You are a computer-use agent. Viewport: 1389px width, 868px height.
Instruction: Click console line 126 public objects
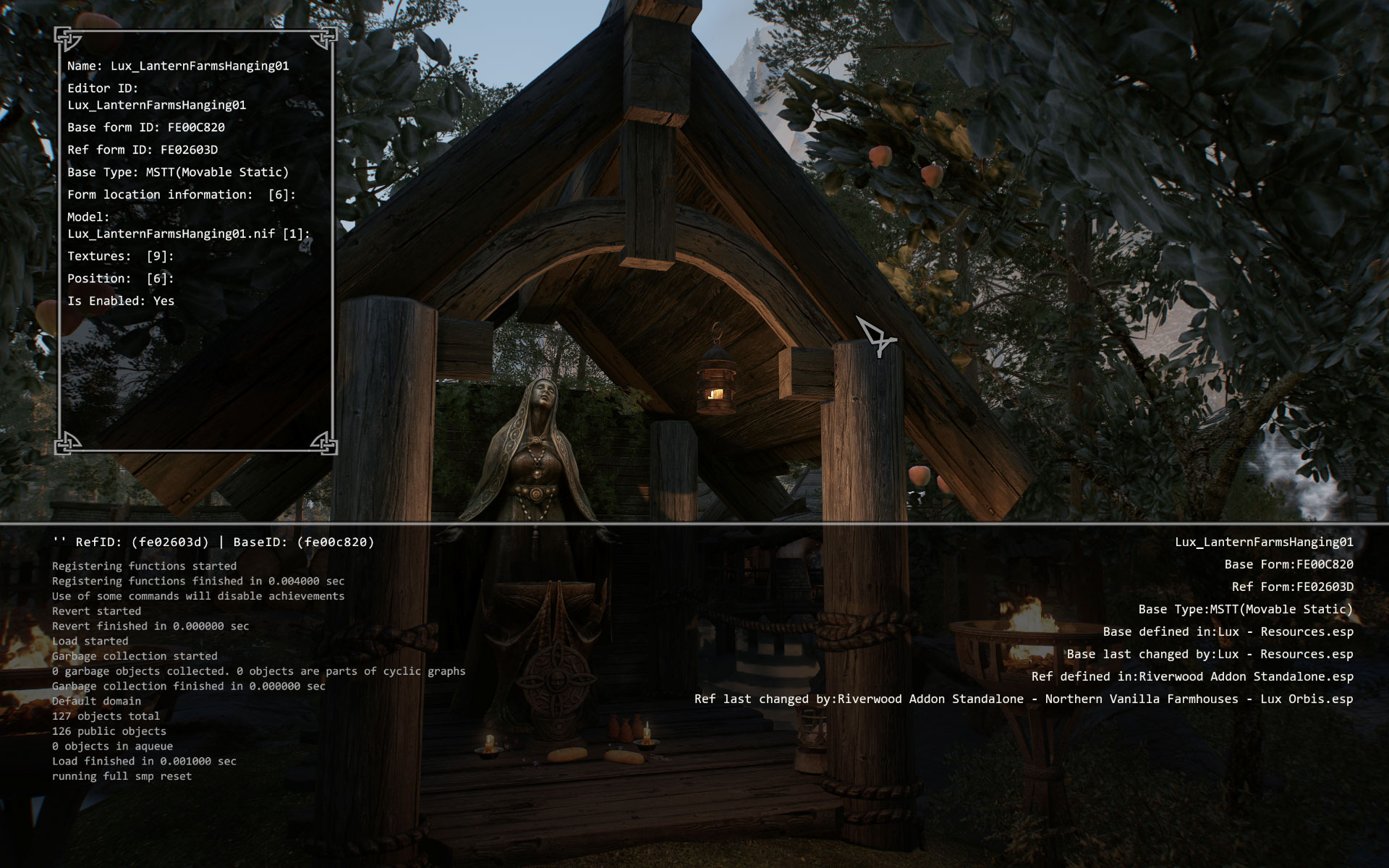109,731
